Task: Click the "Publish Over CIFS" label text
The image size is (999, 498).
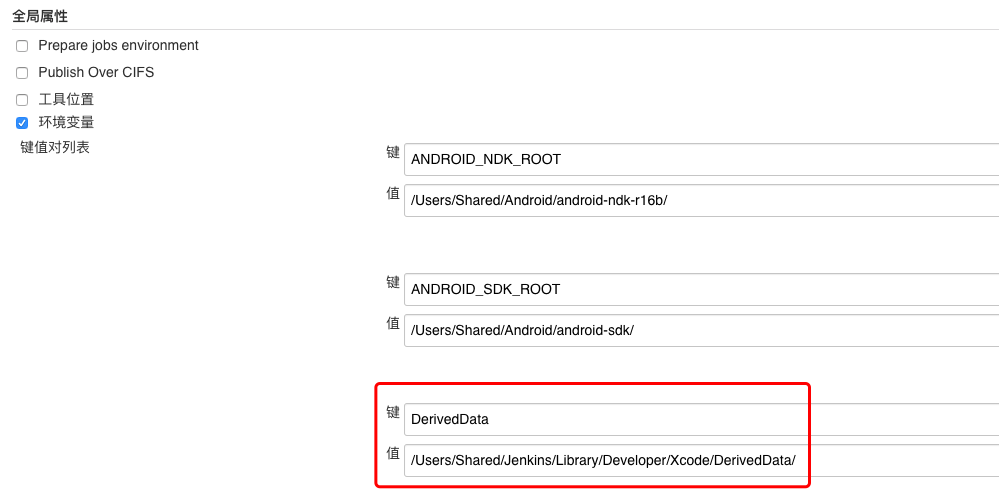Action: point(96,72)
